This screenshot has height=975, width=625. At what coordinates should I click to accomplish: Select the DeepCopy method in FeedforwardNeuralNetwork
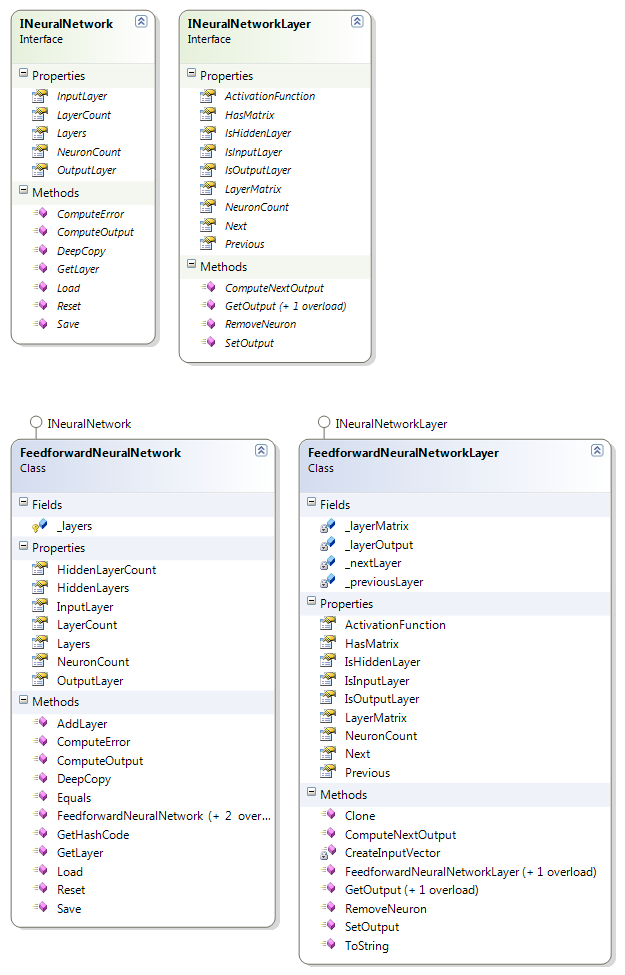[x=84, y=779]
